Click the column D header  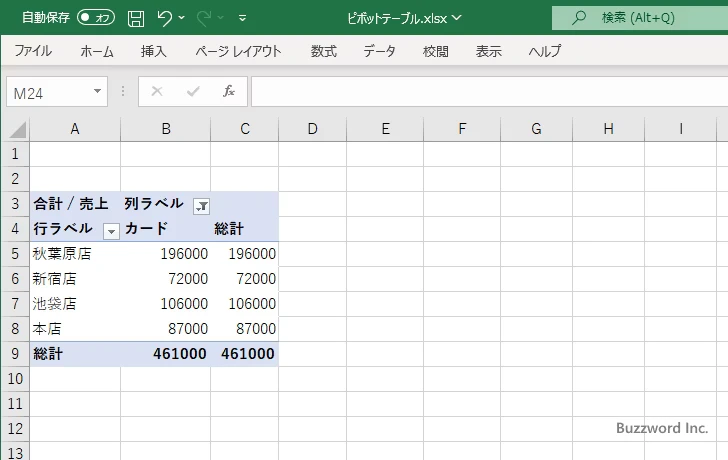pos(312,129)
